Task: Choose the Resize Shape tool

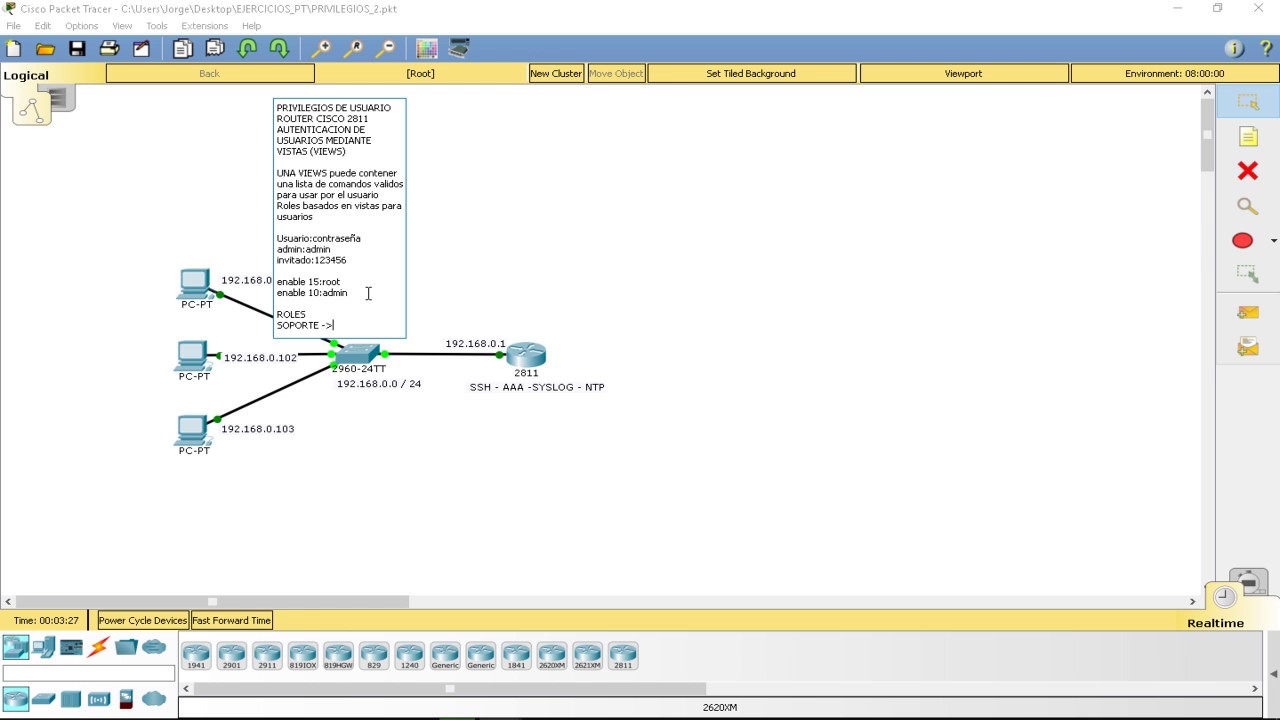Action: point(1247,273)
